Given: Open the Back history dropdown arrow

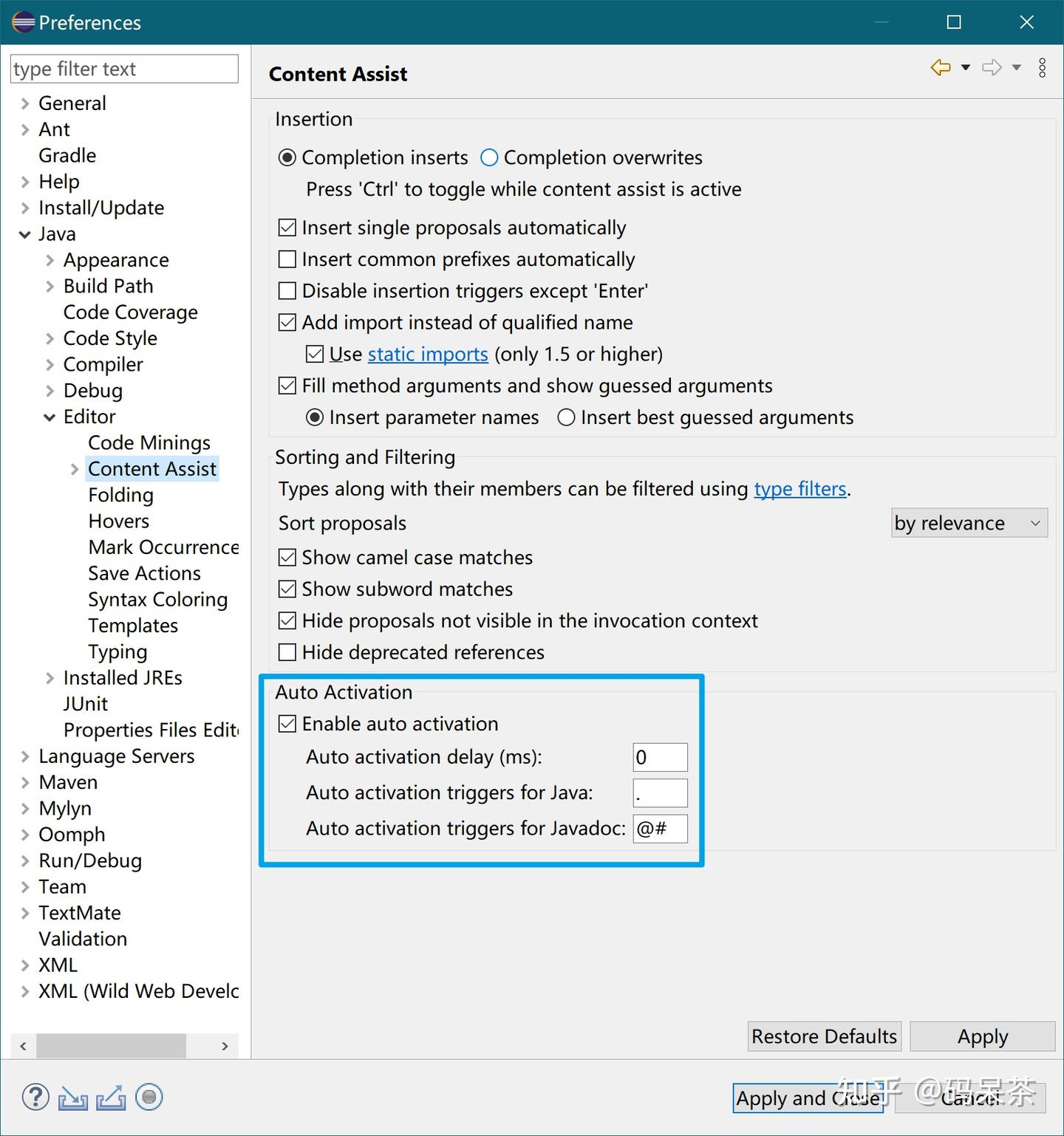Looking at the screenshot, I should [x=965, y=68].
